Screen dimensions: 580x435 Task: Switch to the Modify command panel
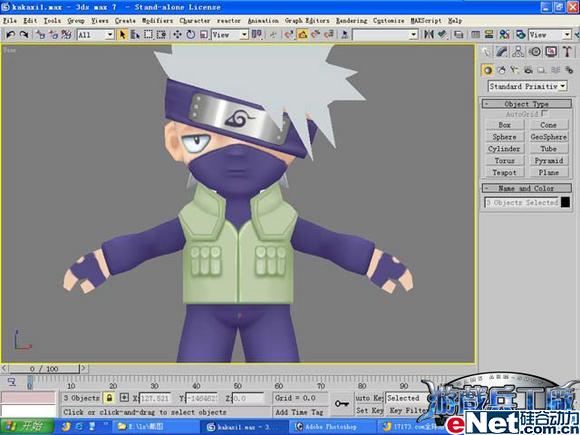(502, 52)
